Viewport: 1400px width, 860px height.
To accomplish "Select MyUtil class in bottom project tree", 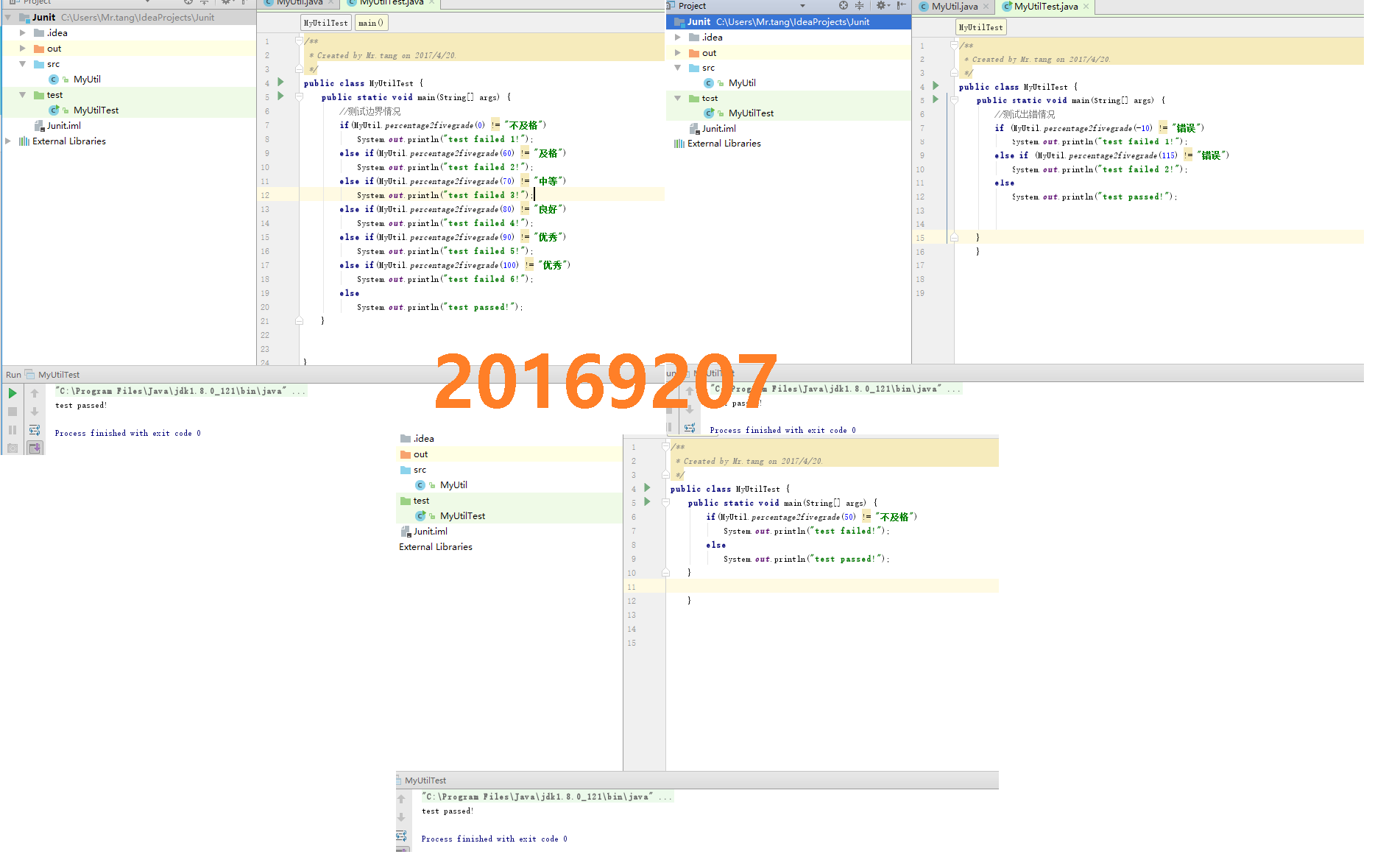I will coord(453,485).
